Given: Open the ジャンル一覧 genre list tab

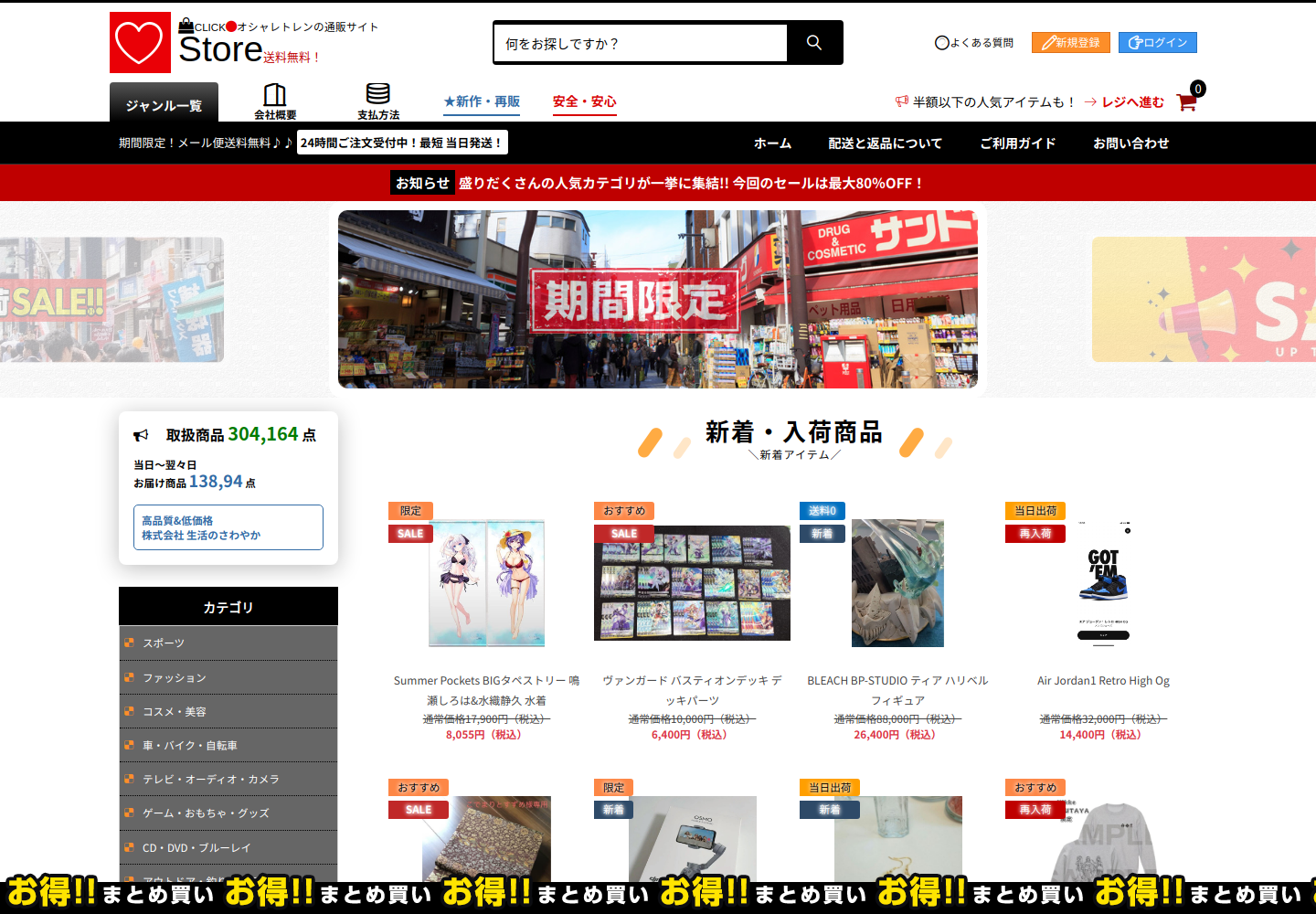Looking at the screenshot, I should (164, 102).
